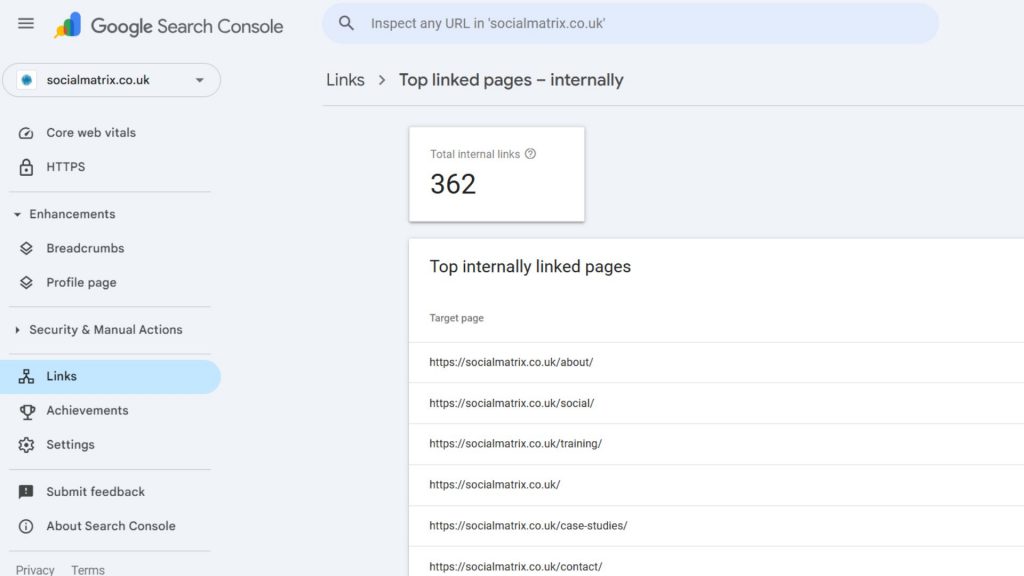The image size is (1024, 576).
Task: Click the URL inspection search field
Action: coord(630,23)
